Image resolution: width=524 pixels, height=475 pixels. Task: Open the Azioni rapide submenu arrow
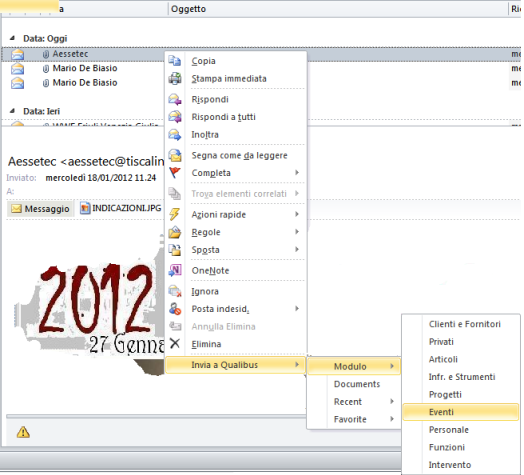click(297, 214)
